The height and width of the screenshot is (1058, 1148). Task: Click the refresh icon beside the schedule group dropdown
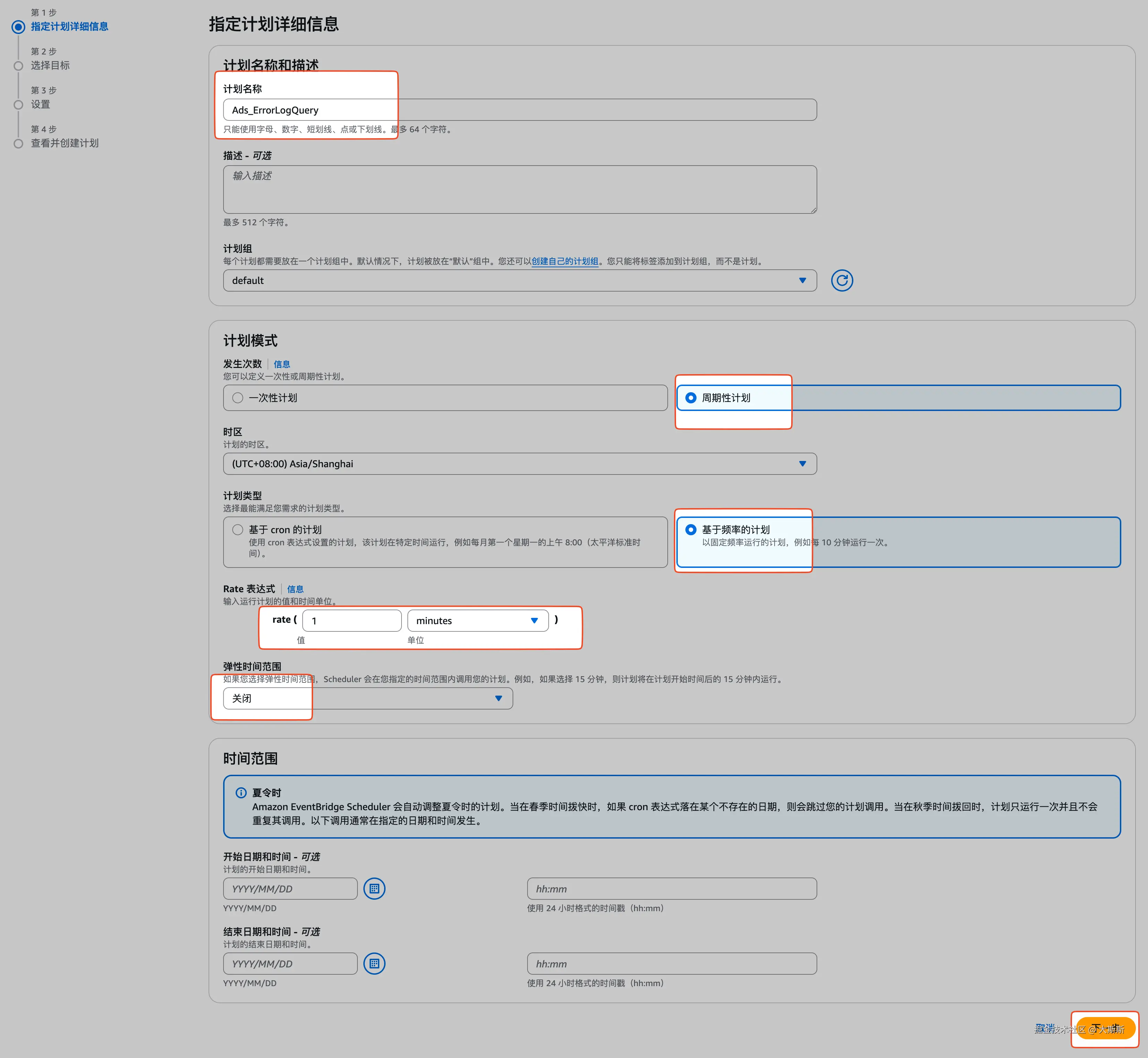click(841, 280)
